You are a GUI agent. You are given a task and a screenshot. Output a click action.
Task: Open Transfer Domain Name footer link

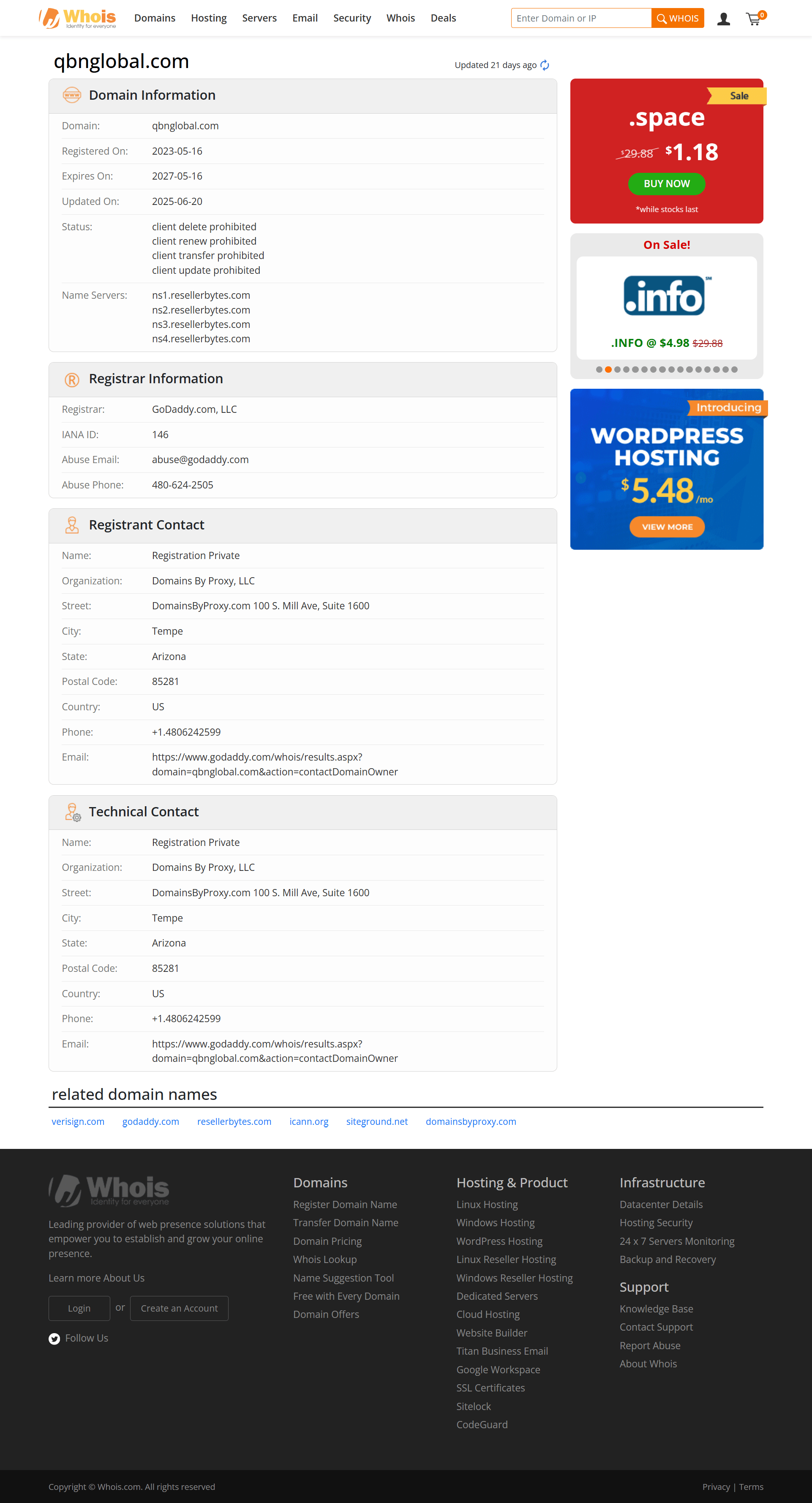pos(346,1222)
